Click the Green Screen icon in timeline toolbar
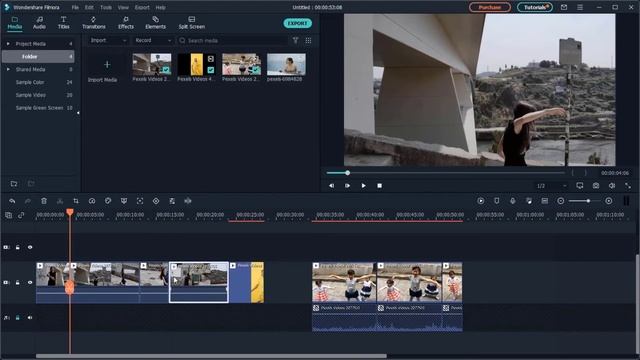This screenshot has width=640, height=360. click(124, 201)
